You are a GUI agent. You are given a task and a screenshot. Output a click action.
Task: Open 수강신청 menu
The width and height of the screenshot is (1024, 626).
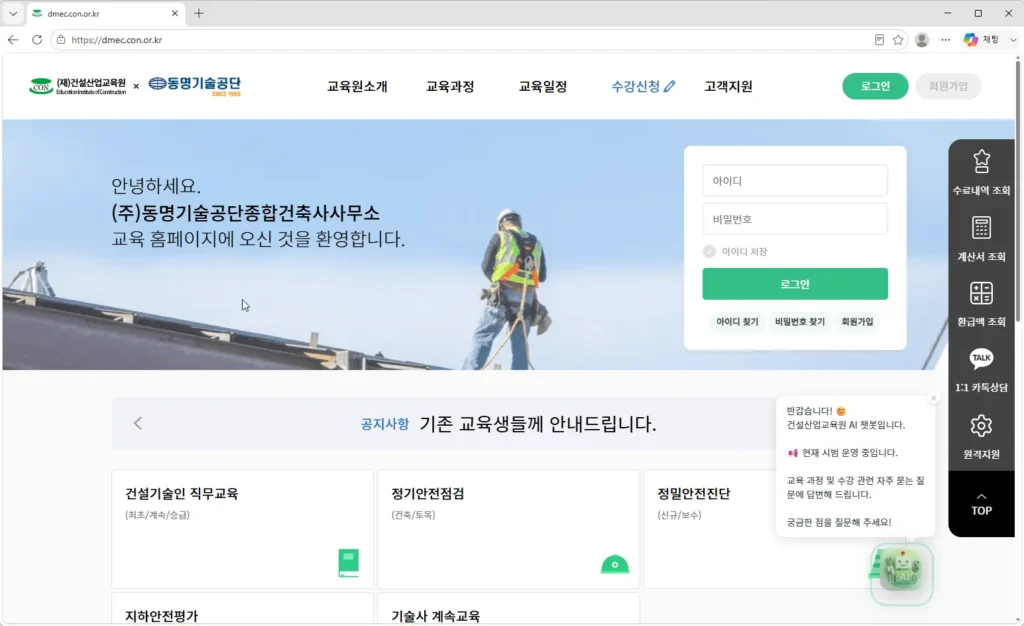coord(643,86)
